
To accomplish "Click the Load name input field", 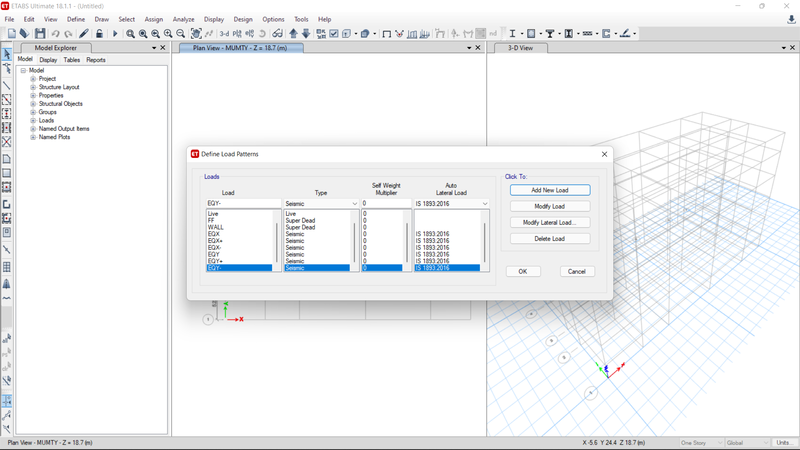I will 243,204.
